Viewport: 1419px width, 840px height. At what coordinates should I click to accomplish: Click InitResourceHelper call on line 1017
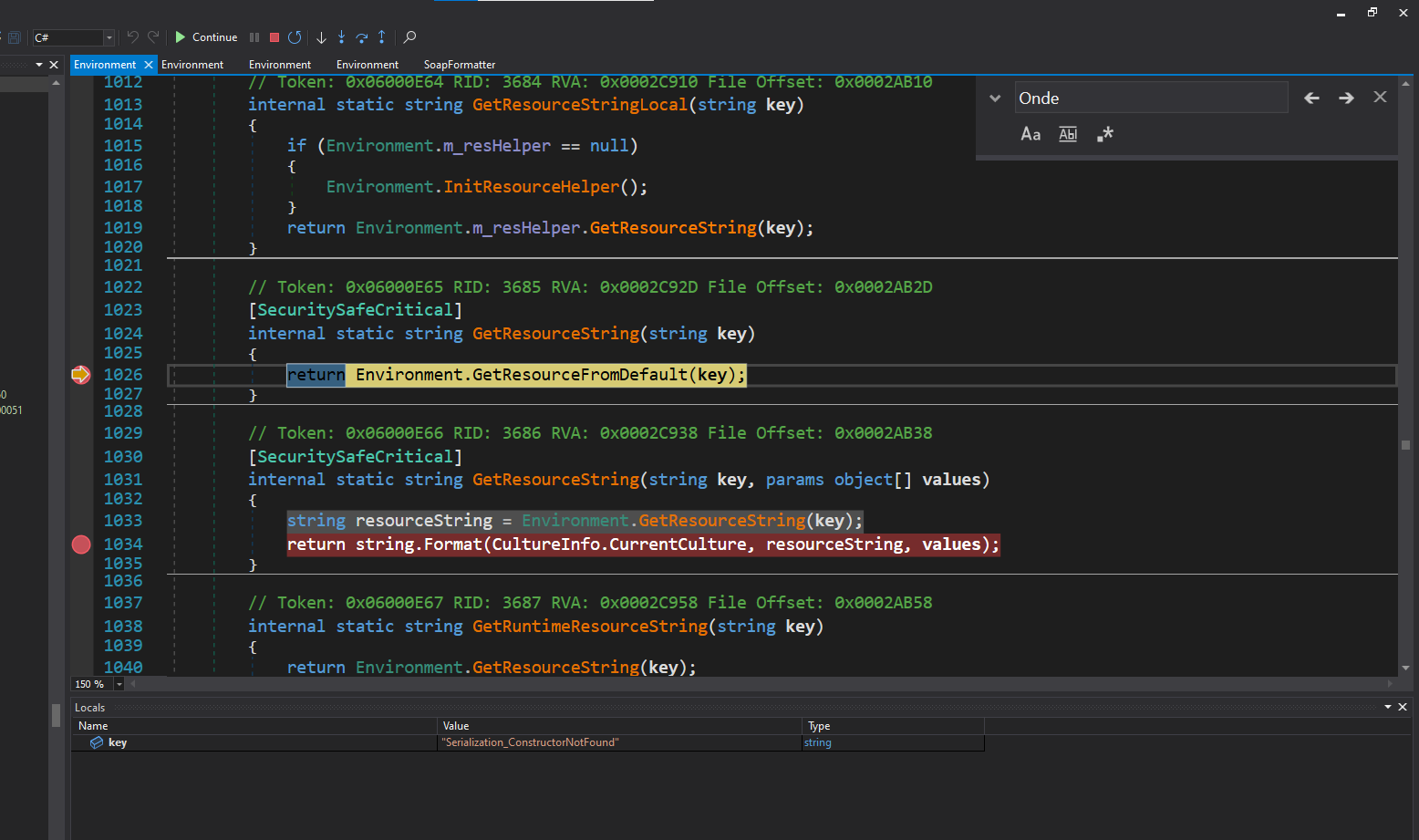pyautogui.click(x=531, y=187)
